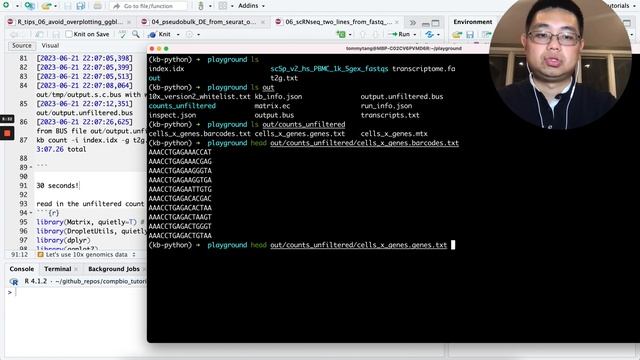
Task: Maximize the source editor pane icon
Action: [436, 23]
